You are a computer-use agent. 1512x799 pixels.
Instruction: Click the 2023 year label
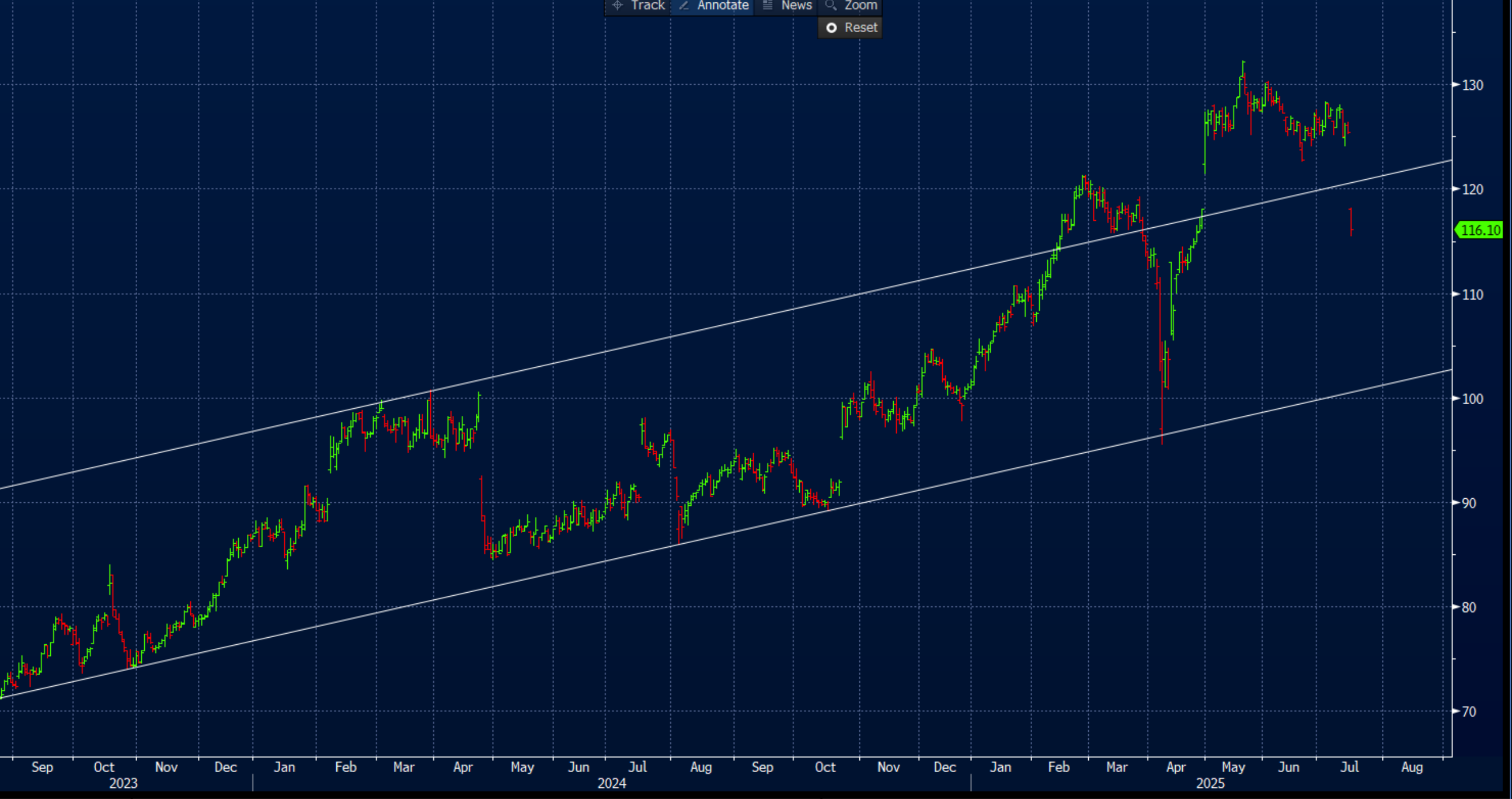[123, 783]
